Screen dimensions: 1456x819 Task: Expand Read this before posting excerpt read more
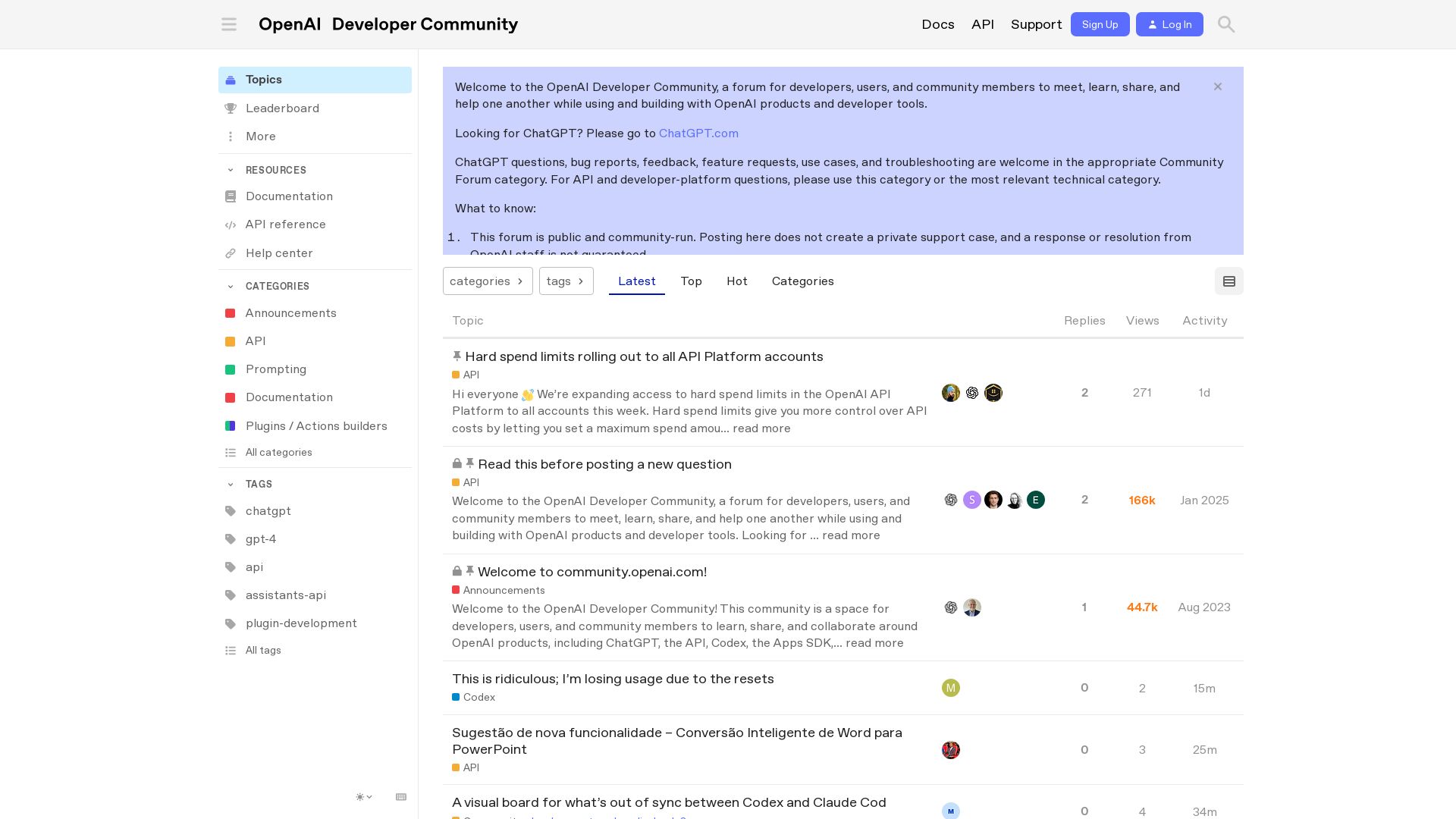[851, 535]
